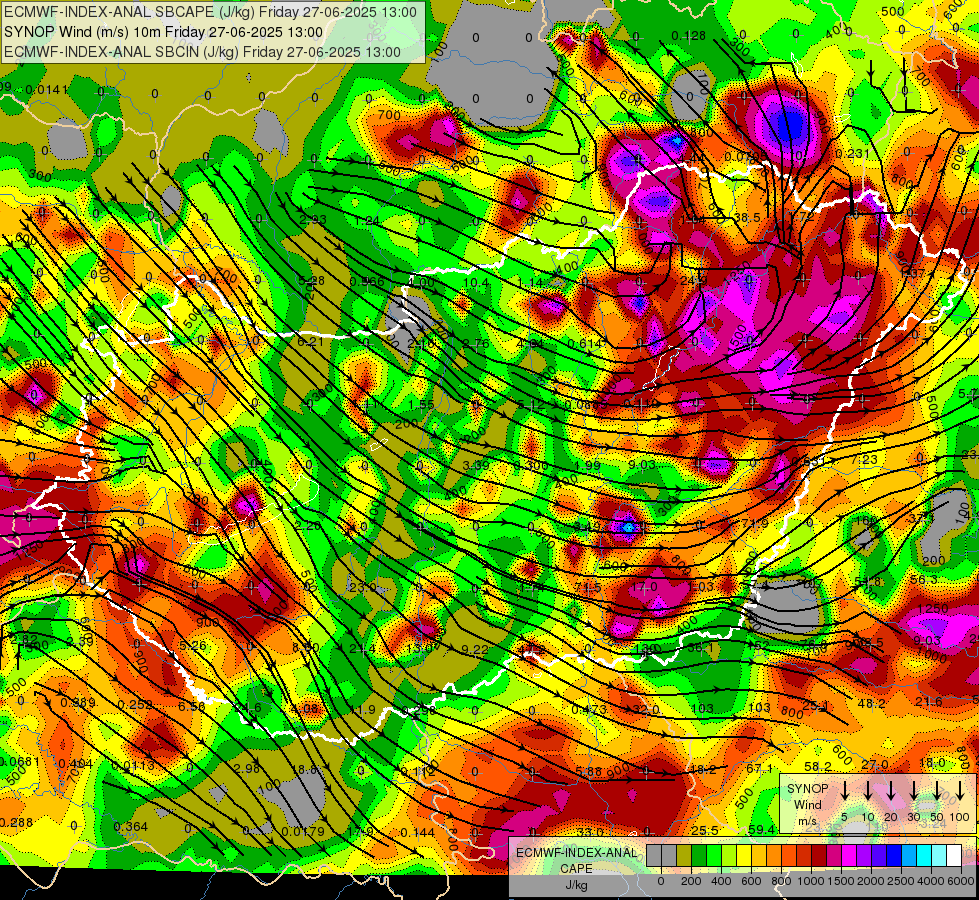Screen dimensions: 979x900
Task: Click the 100 m/s wind arrow in legend
Action: [960, 791]
